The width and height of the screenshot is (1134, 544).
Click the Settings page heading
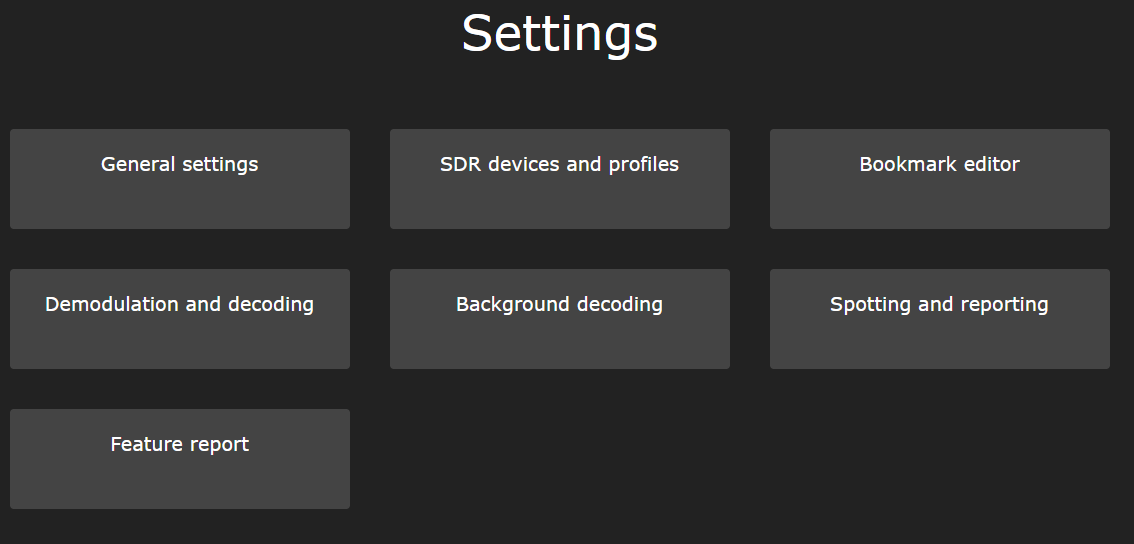560,33
